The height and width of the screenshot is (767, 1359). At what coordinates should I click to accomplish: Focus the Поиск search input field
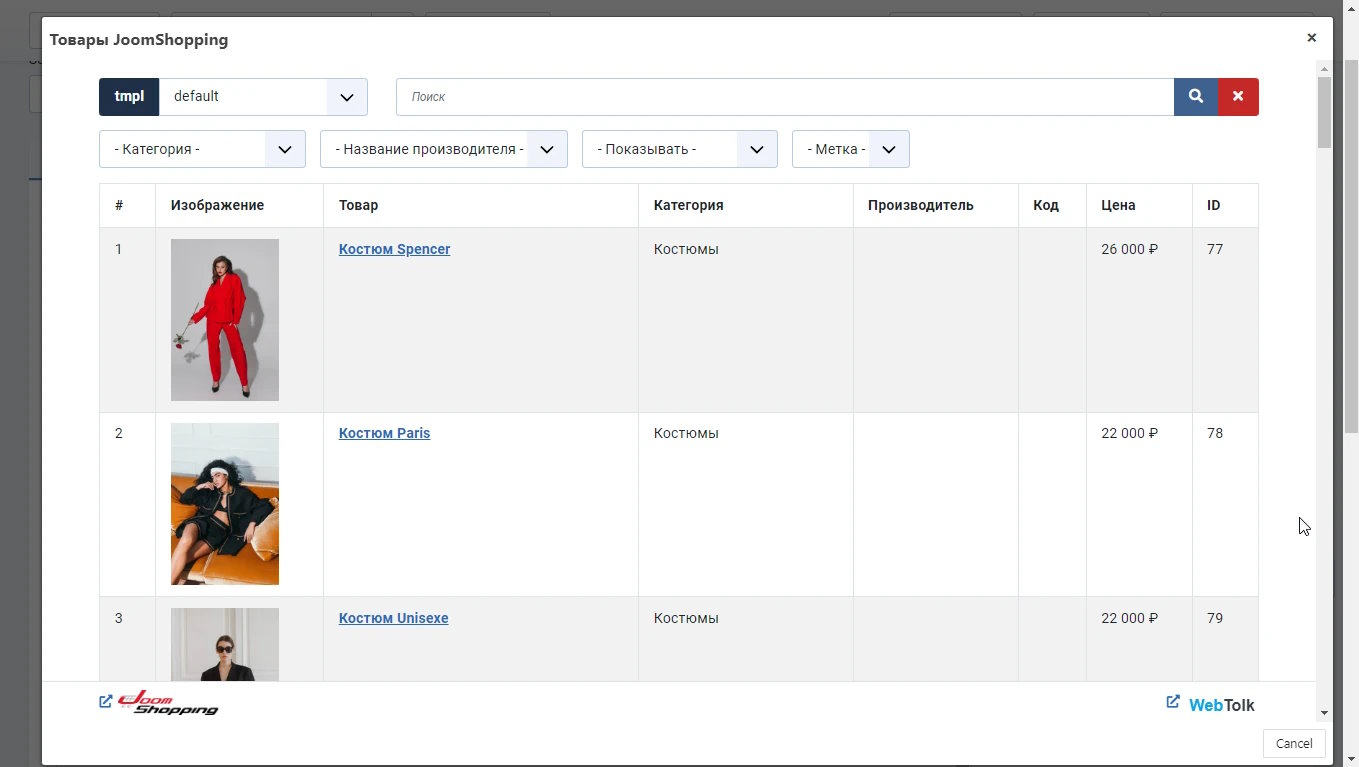coord(784,97)
